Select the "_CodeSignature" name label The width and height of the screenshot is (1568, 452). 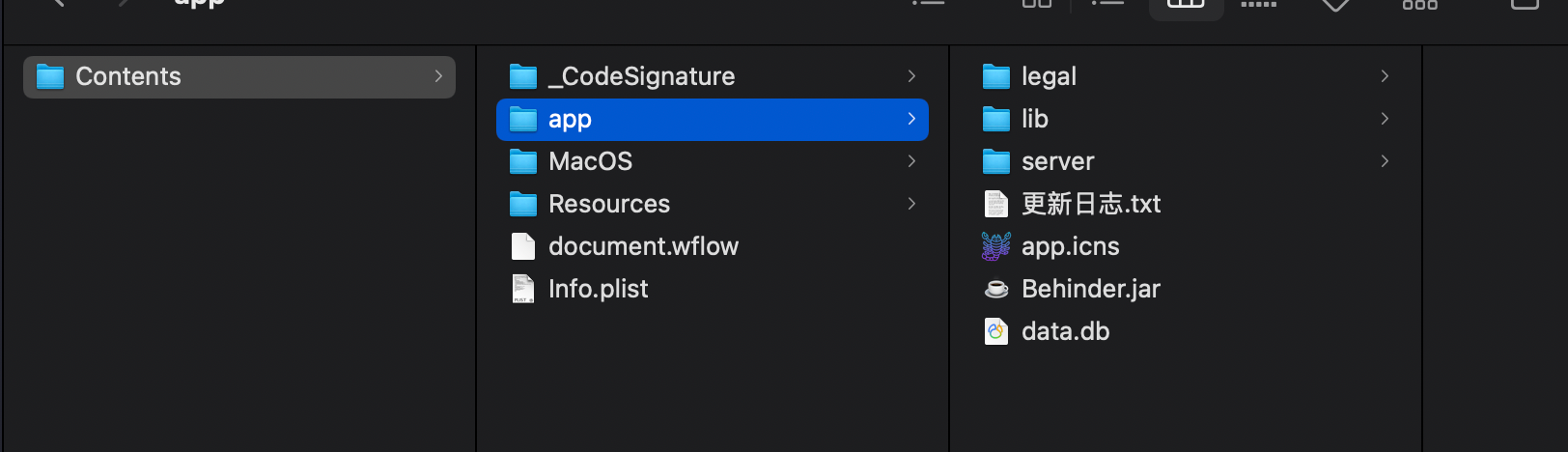[642, 76]
